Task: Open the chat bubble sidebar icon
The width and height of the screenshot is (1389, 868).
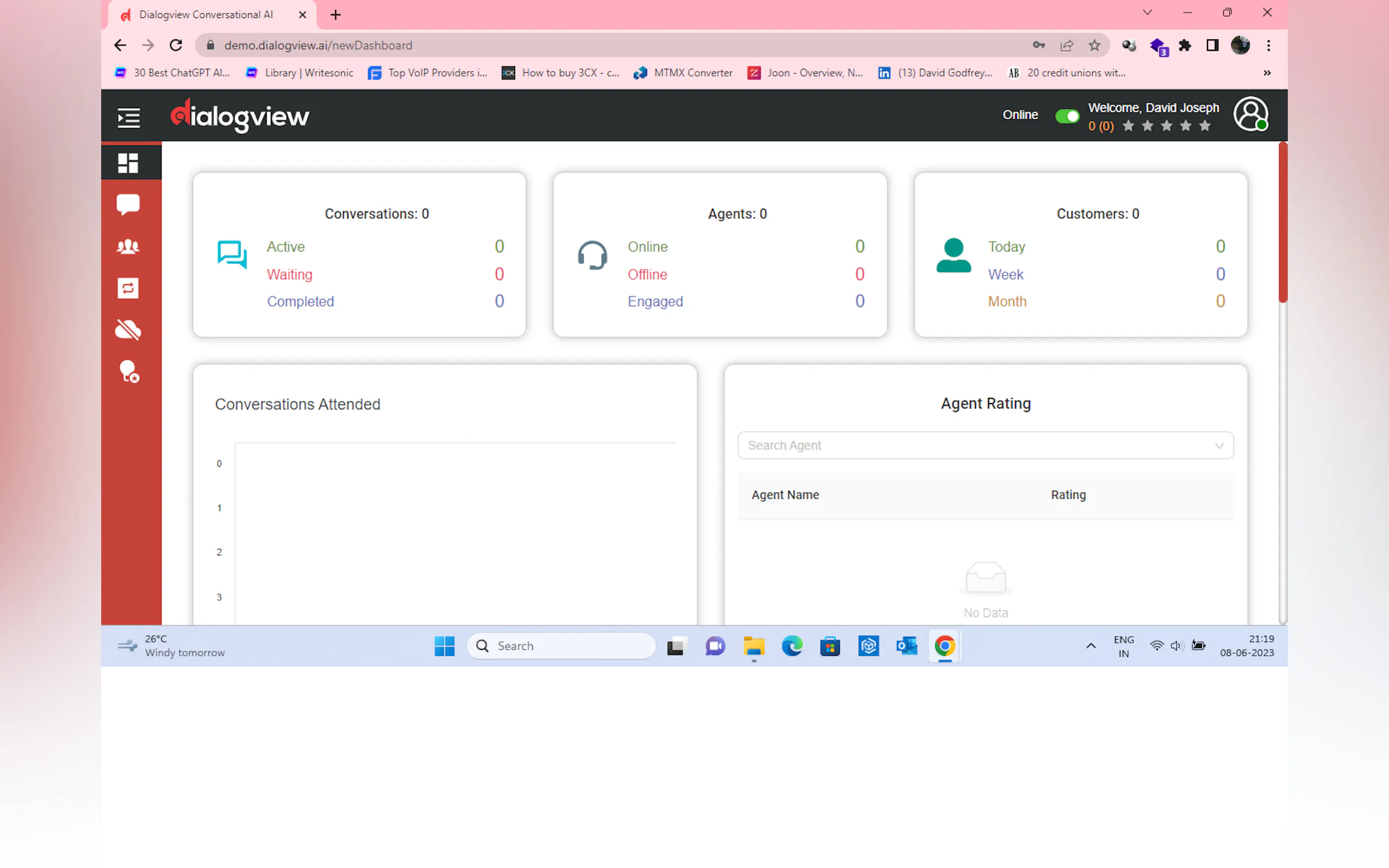Action: 128,204
